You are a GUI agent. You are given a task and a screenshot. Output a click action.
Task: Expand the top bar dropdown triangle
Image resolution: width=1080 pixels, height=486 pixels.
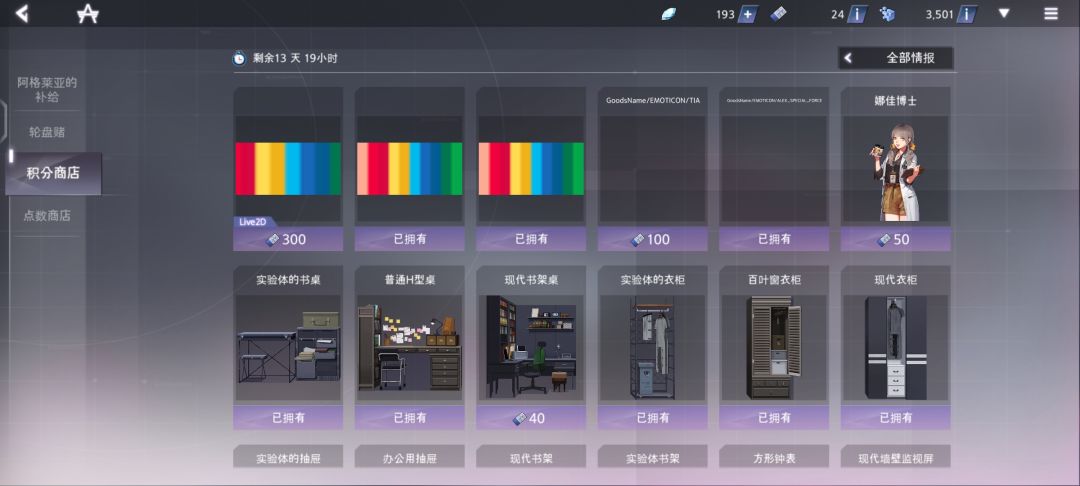[x=1004, y=13]
